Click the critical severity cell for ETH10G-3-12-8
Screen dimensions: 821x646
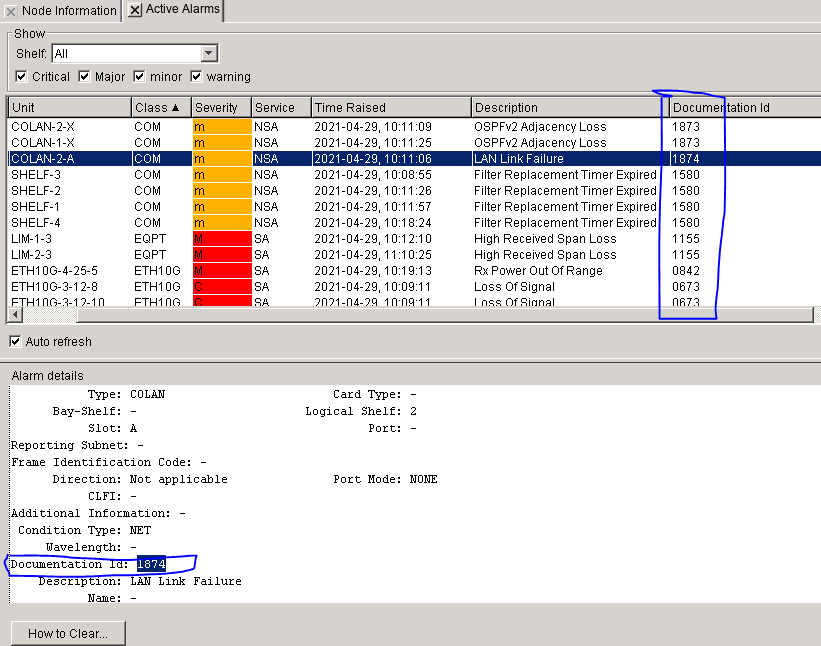[221, 286]
